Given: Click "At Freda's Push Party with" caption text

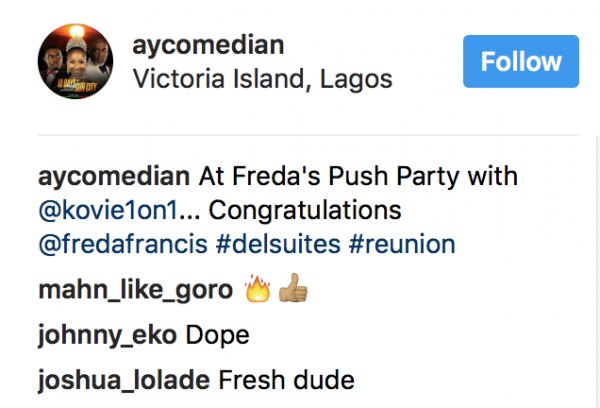Looking at the screenshot, I should tap(357, 177).
